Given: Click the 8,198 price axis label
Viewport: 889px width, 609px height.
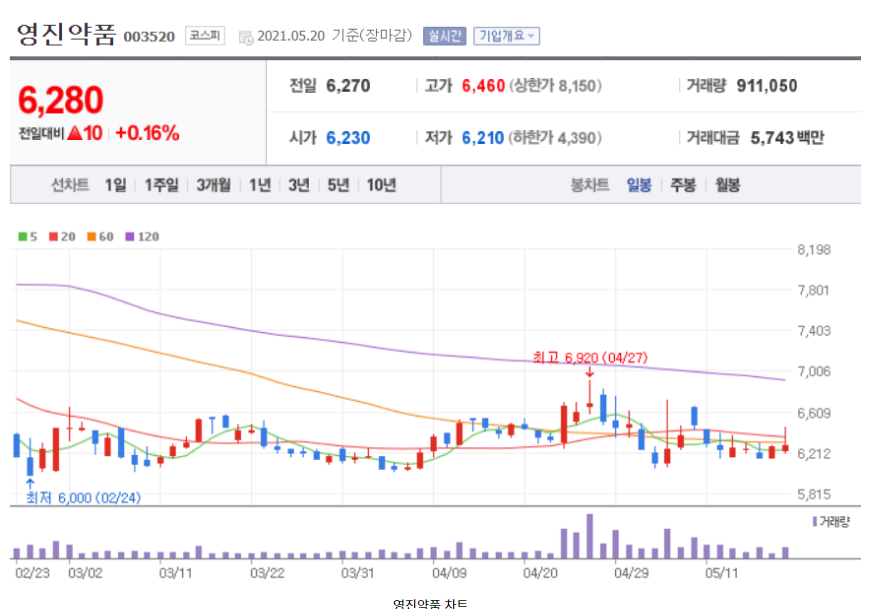Looking at the screenshot, I should [x=814, y=249].
